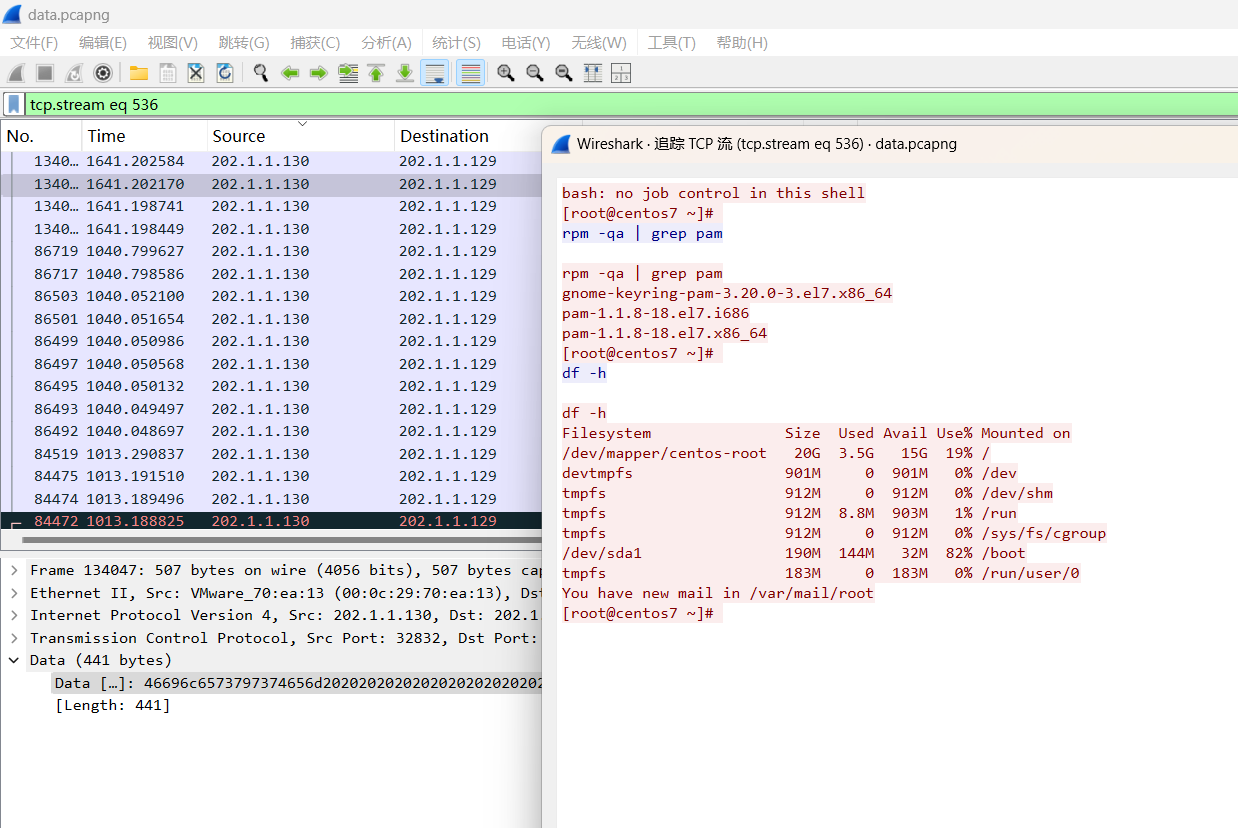Select packet row with time 1641.198741
1238x828 pixels.
271,206
